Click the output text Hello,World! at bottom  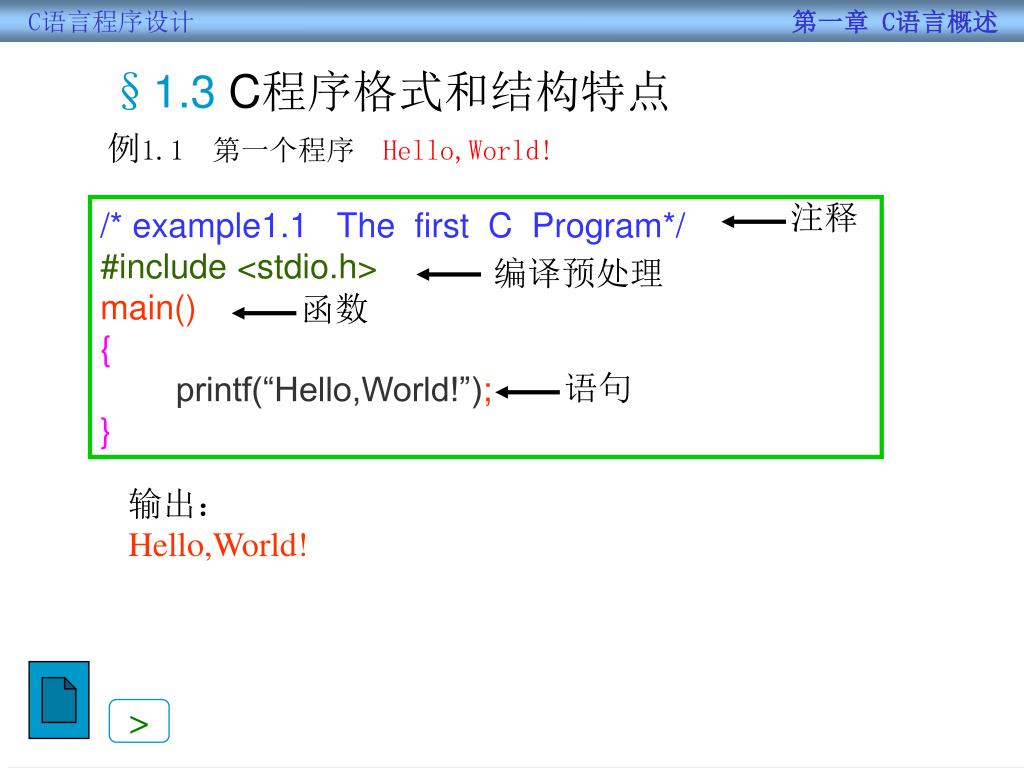[218, 546]
